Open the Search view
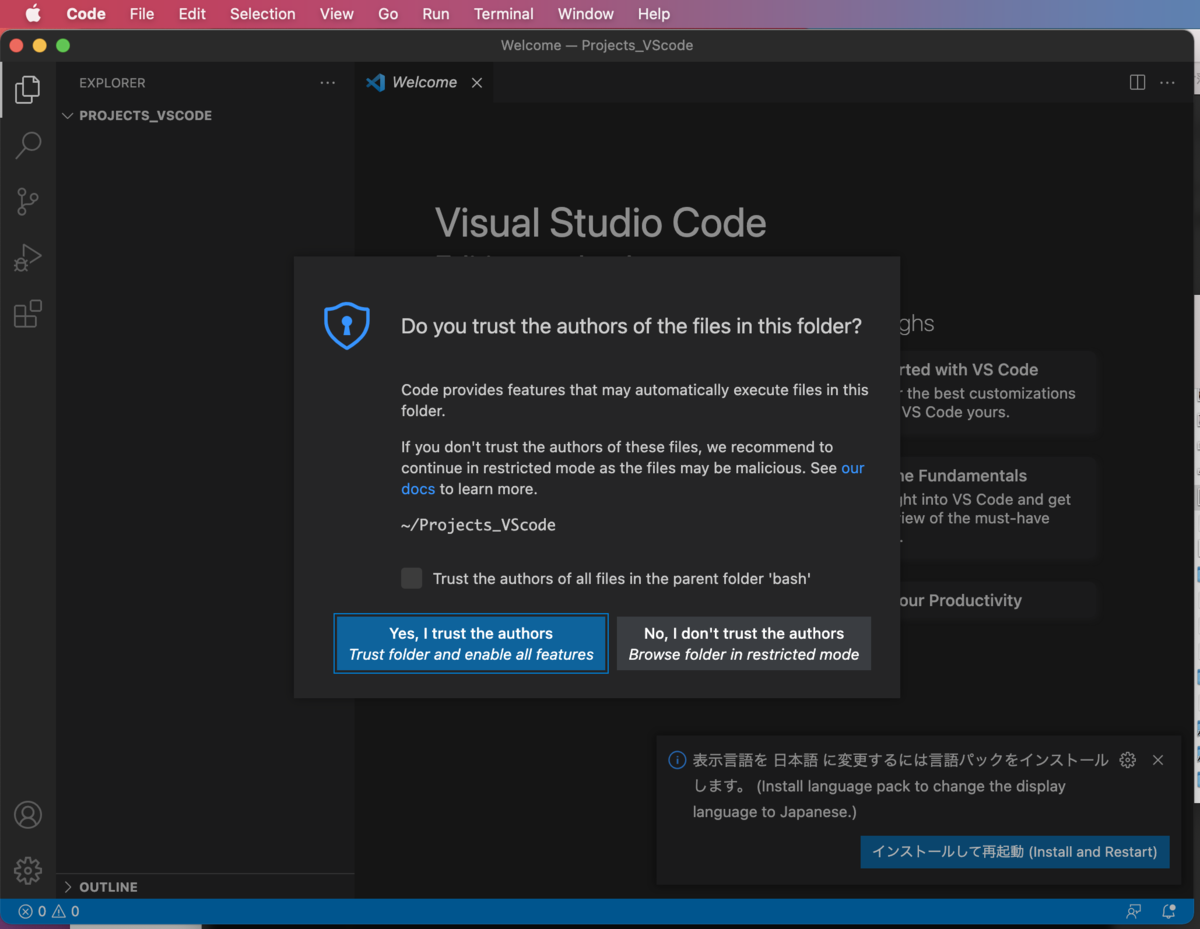This screenshot has height=929, width=1200. click(x=28, y=145)
